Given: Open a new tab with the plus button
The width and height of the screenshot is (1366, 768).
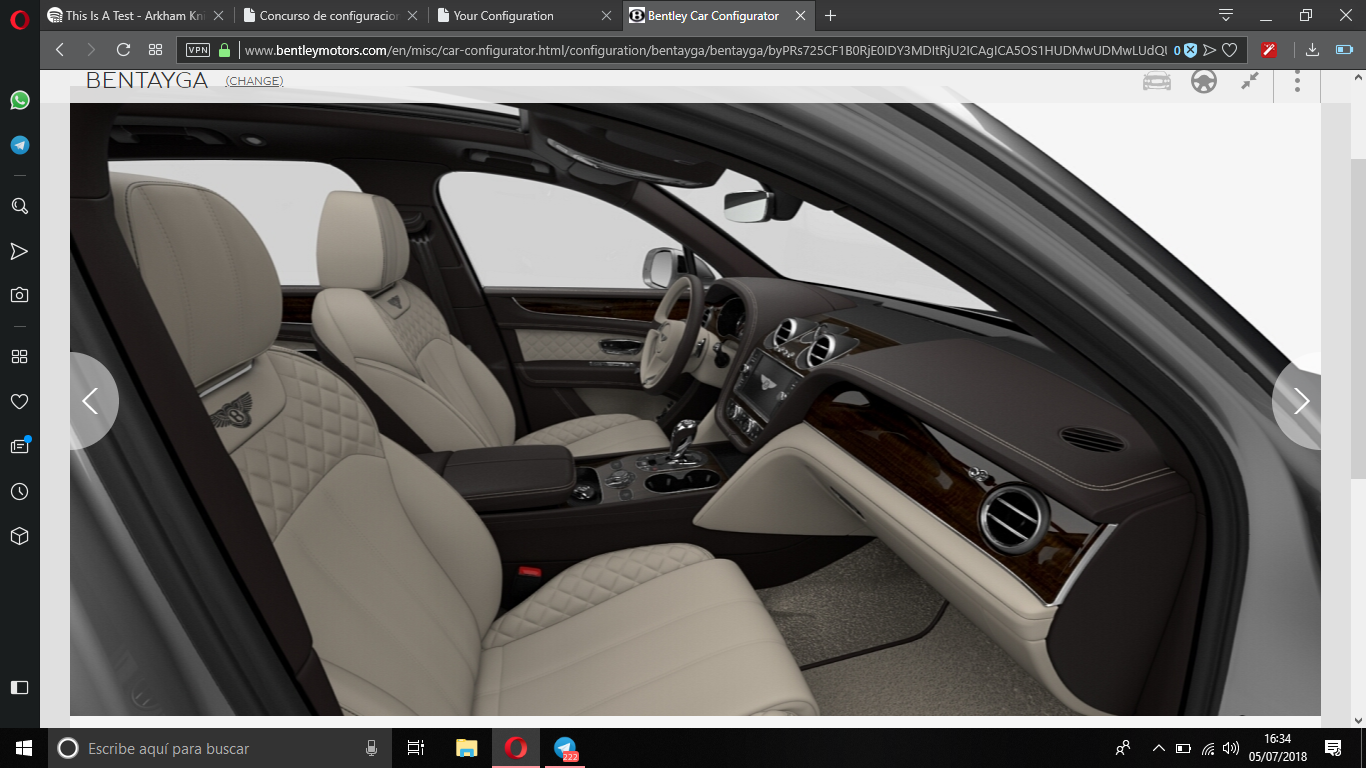Looking at the screenshot, I should [x=830, y=16].
